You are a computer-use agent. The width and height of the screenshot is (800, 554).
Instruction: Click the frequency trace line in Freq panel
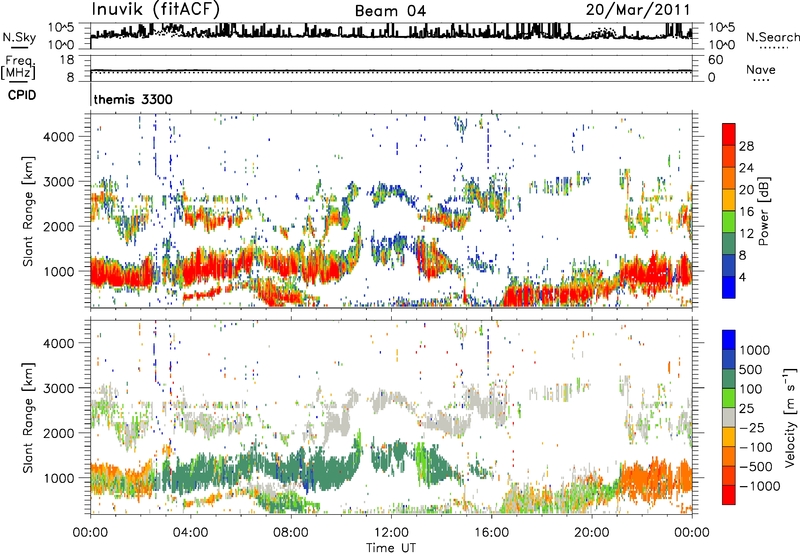tap(391, 70)
